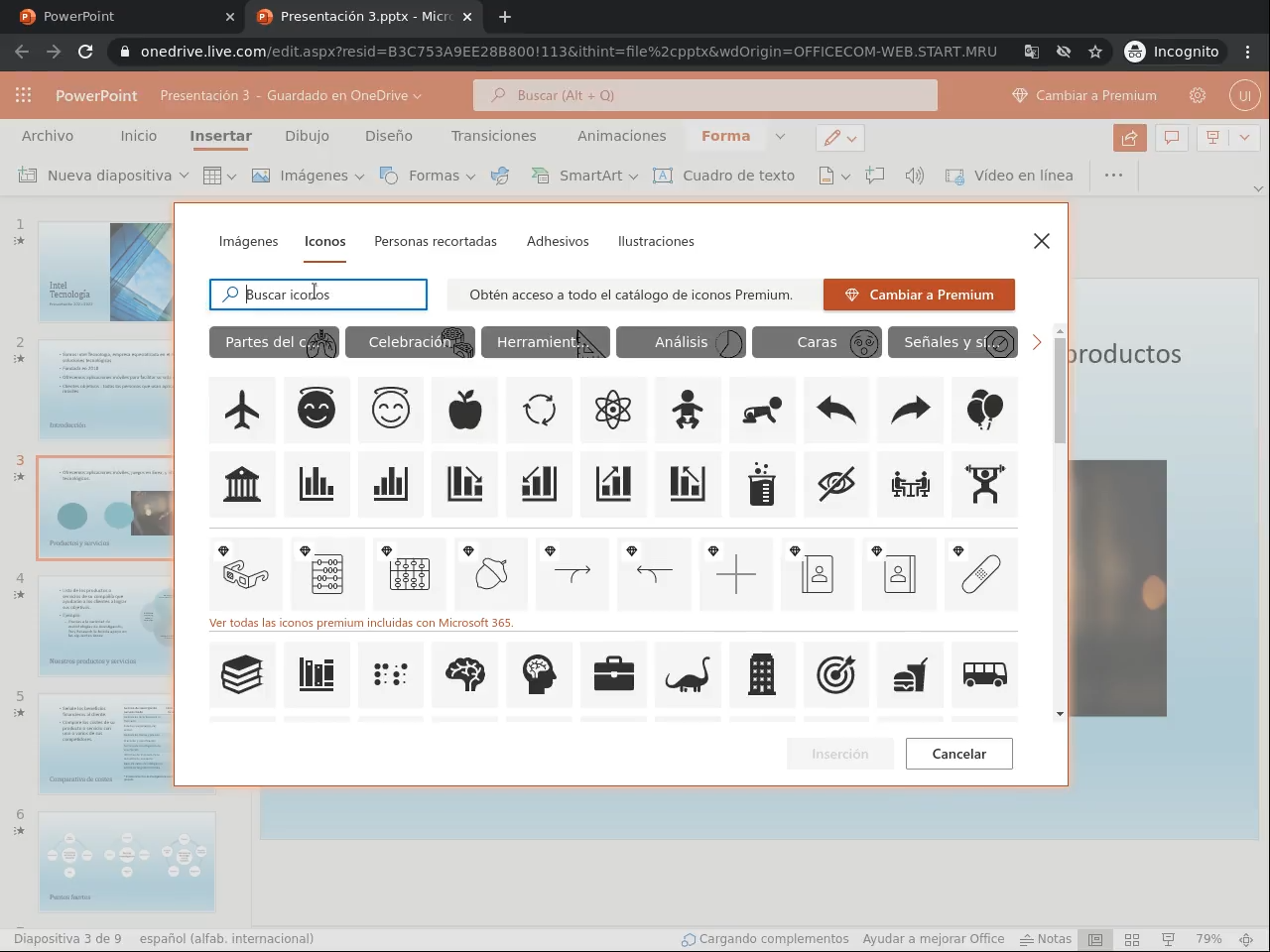
Task: Pick the atom icon
Action: 613,410
